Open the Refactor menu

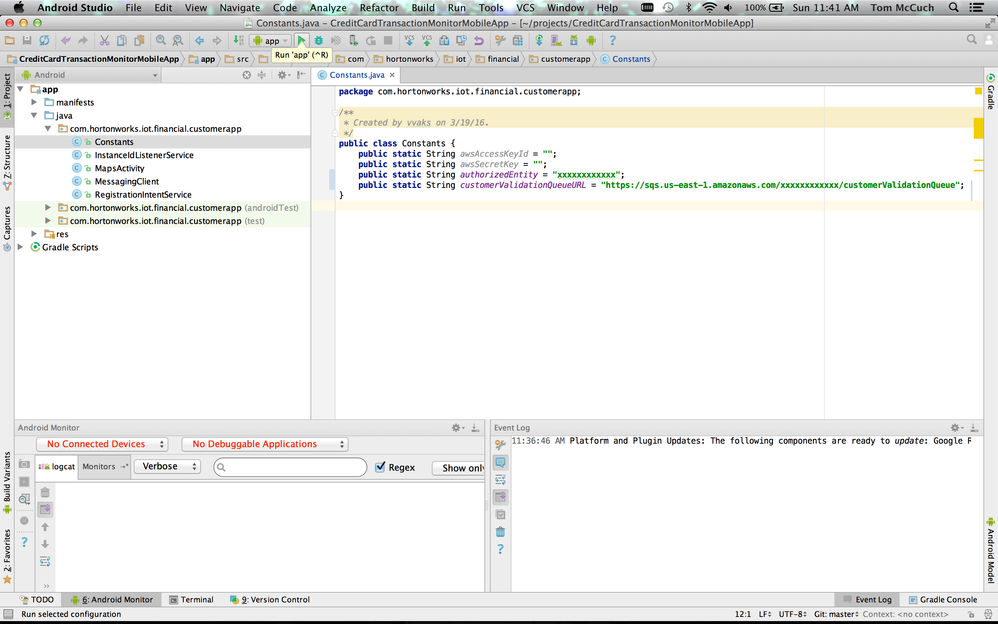click(x=378, y=7)
